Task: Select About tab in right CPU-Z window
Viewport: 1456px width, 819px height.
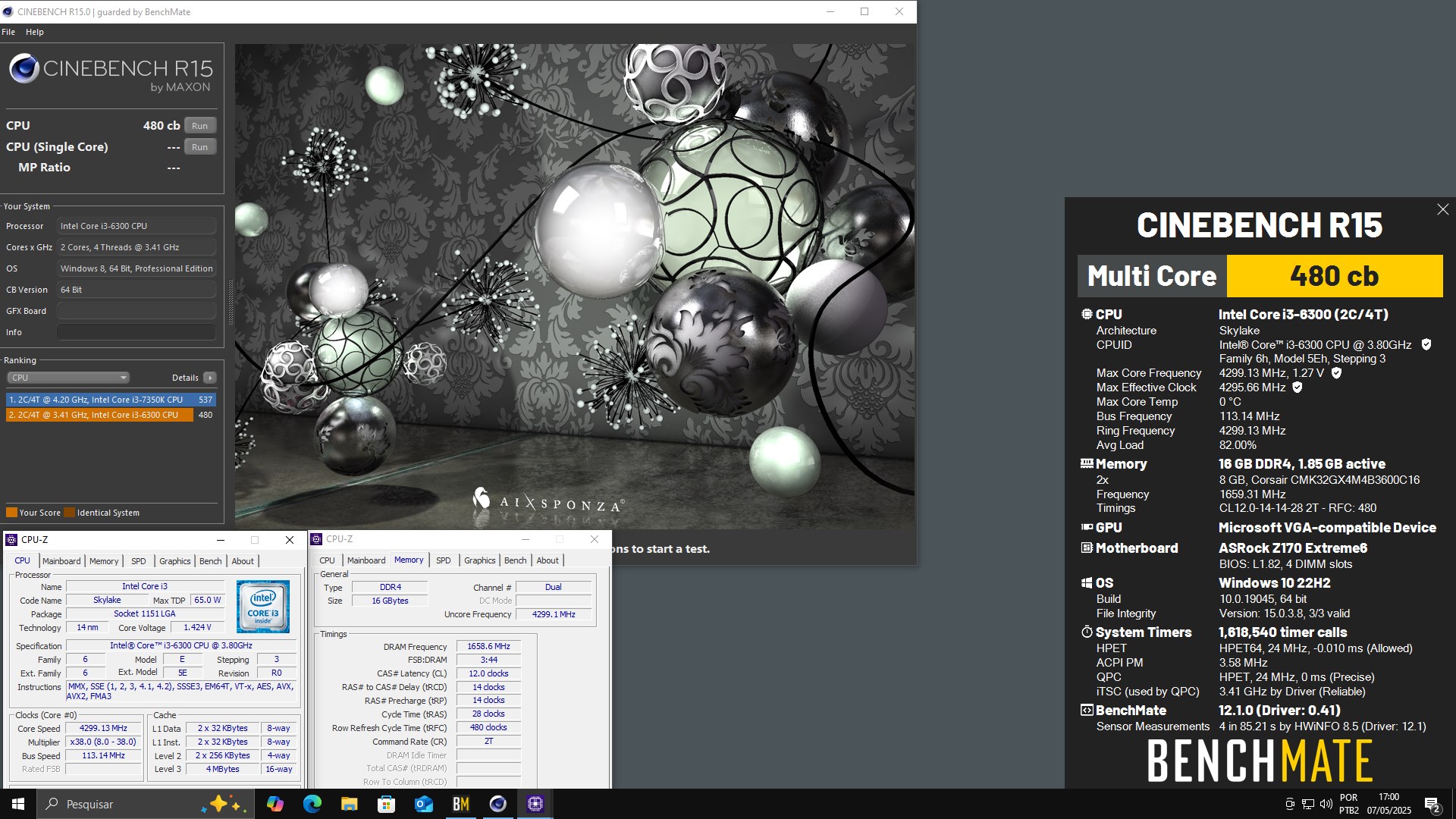Action: coord(548,560)
